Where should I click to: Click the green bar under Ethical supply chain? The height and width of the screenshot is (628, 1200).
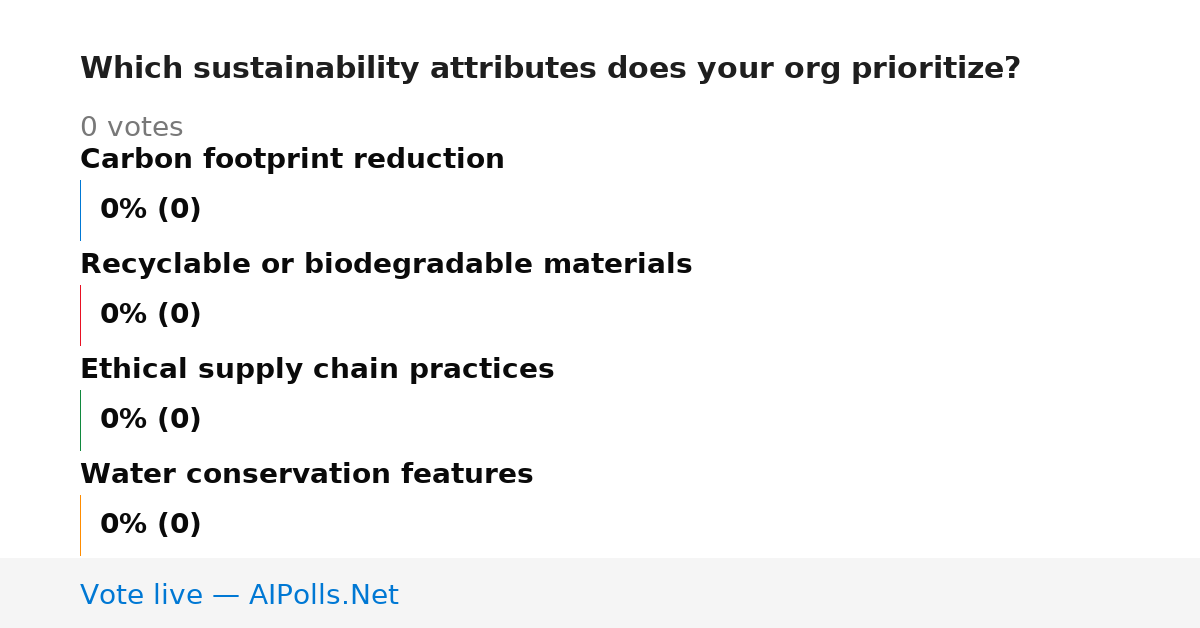(80, 420)
